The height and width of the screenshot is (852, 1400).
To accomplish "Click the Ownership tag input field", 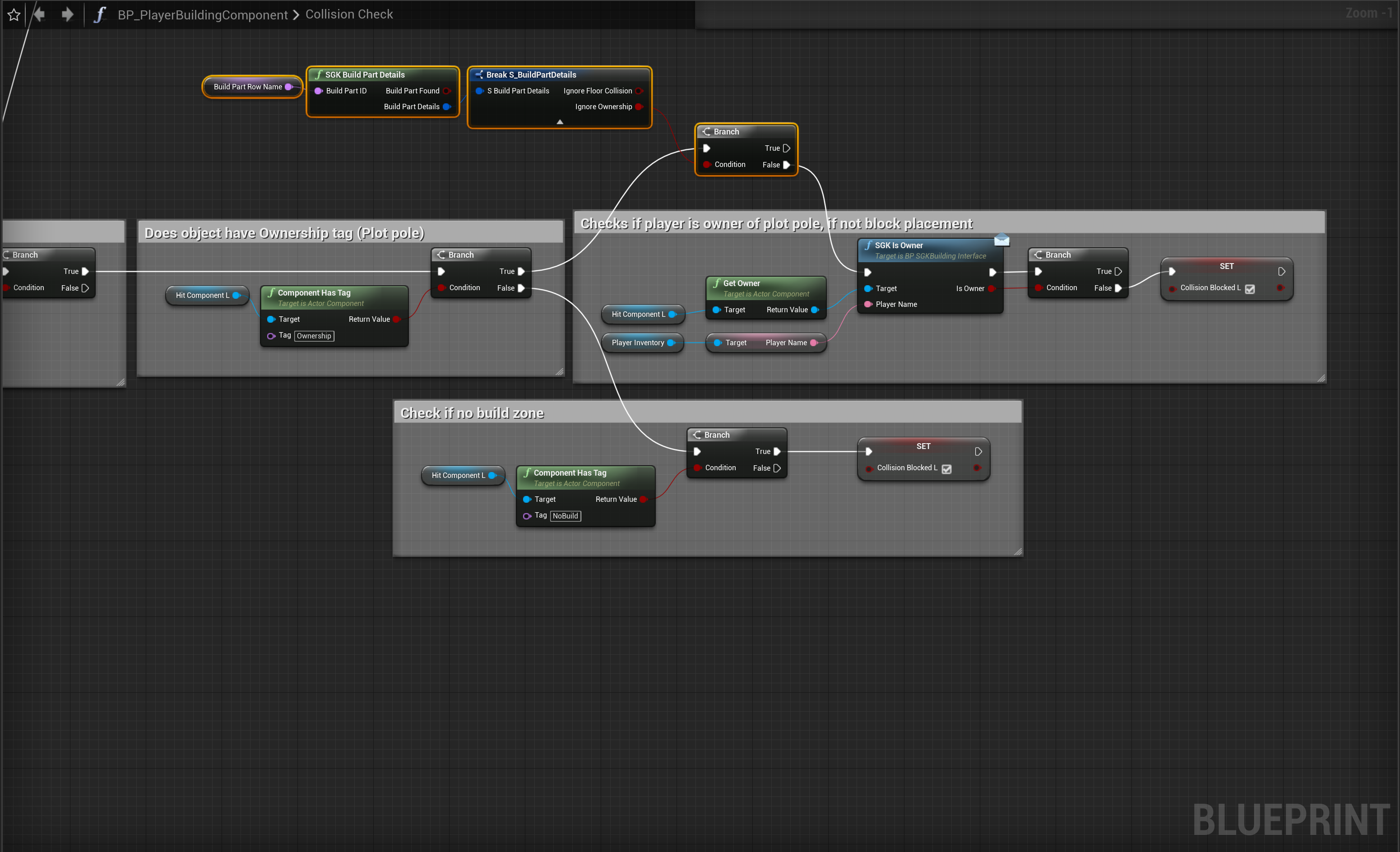I will click(x=314, y=336).
